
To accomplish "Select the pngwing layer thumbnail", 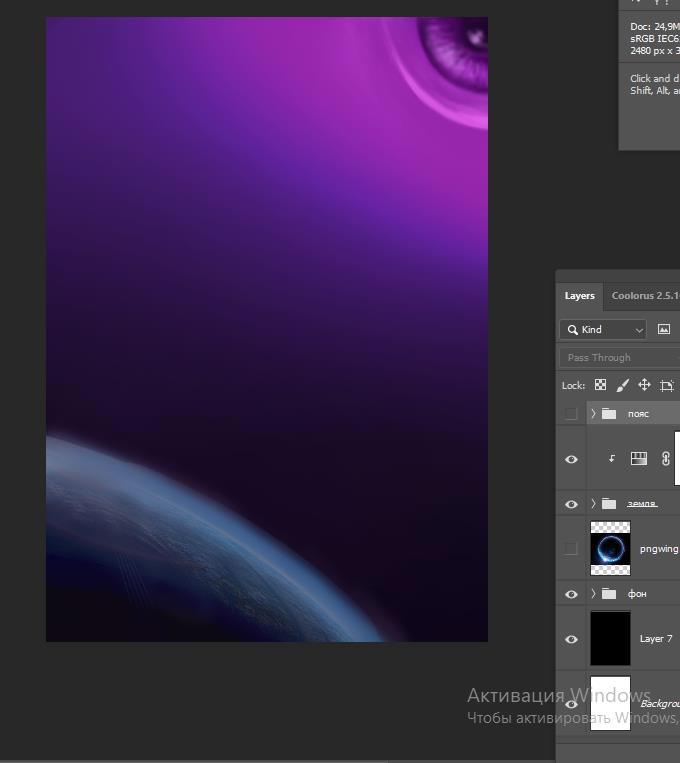I will coord(610,548).
